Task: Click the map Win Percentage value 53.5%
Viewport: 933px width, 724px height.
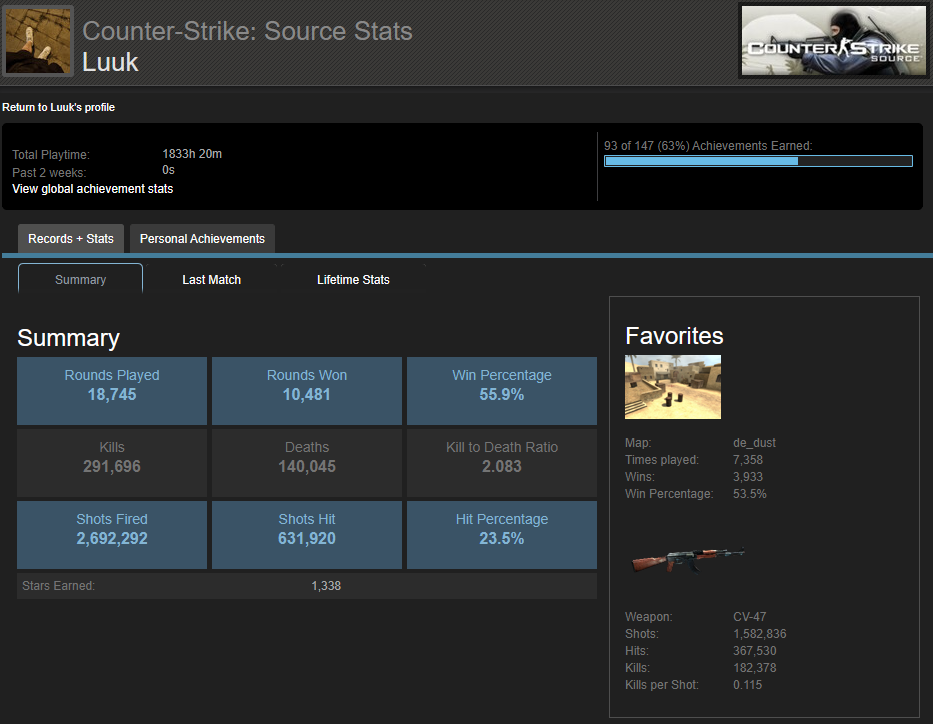Action: click(x=750, y=494)
